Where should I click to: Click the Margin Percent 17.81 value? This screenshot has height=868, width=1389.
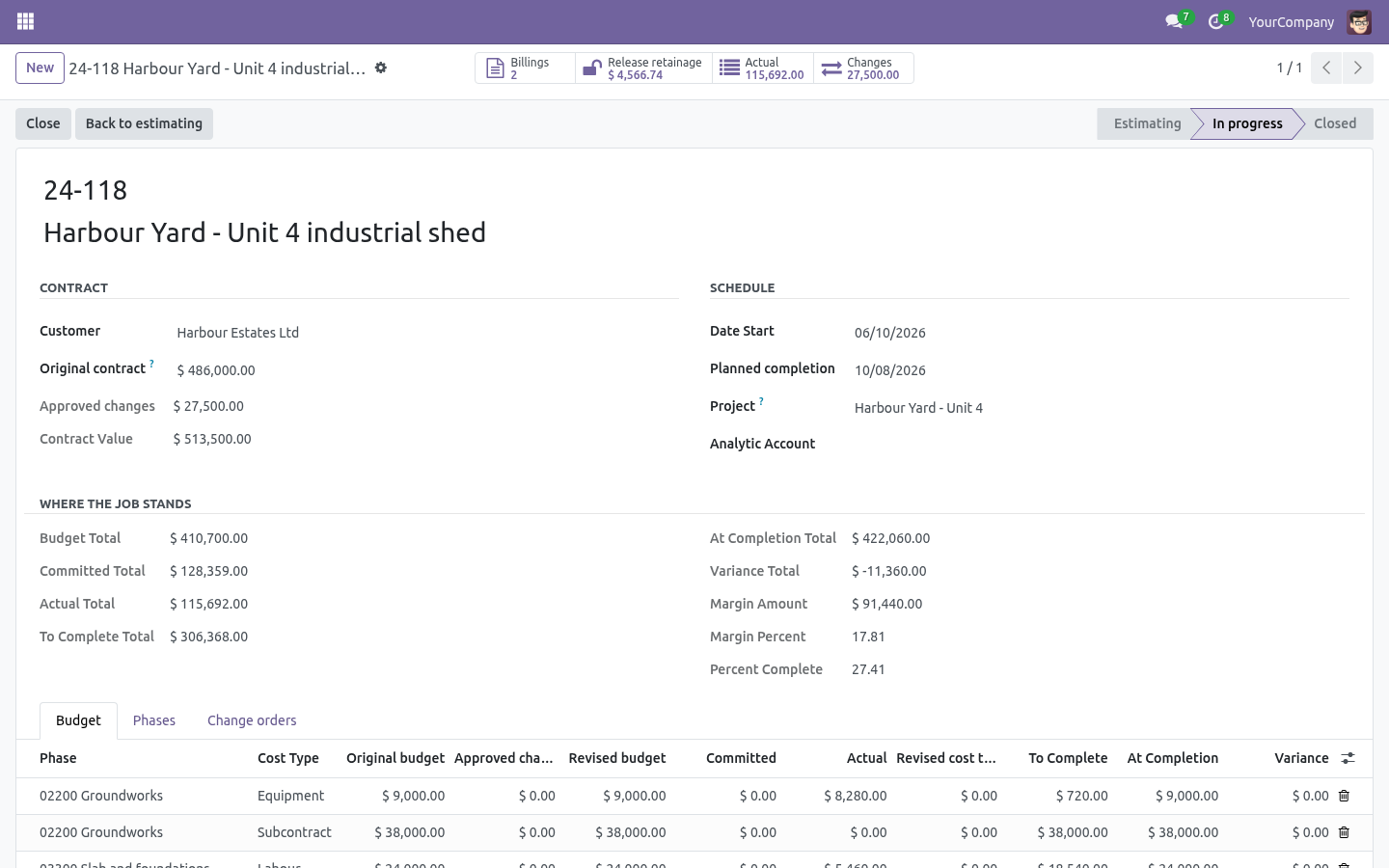click(868, 637)
